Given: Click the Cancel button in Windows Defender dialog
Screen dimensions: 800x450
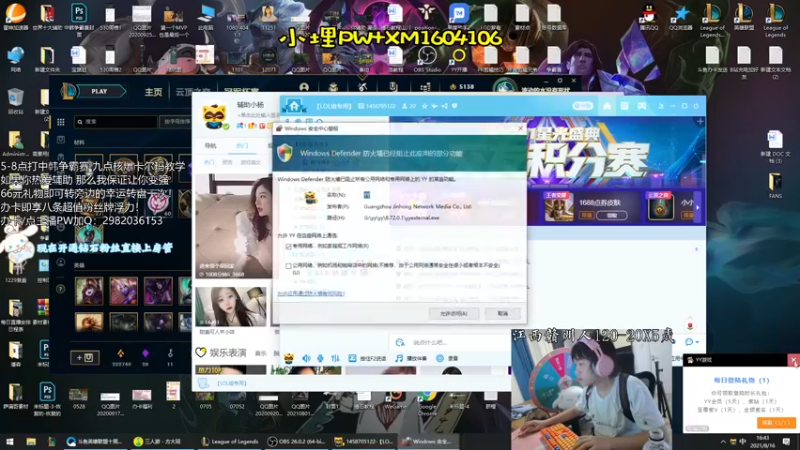Looking at the screenshot, I should 503,313.
